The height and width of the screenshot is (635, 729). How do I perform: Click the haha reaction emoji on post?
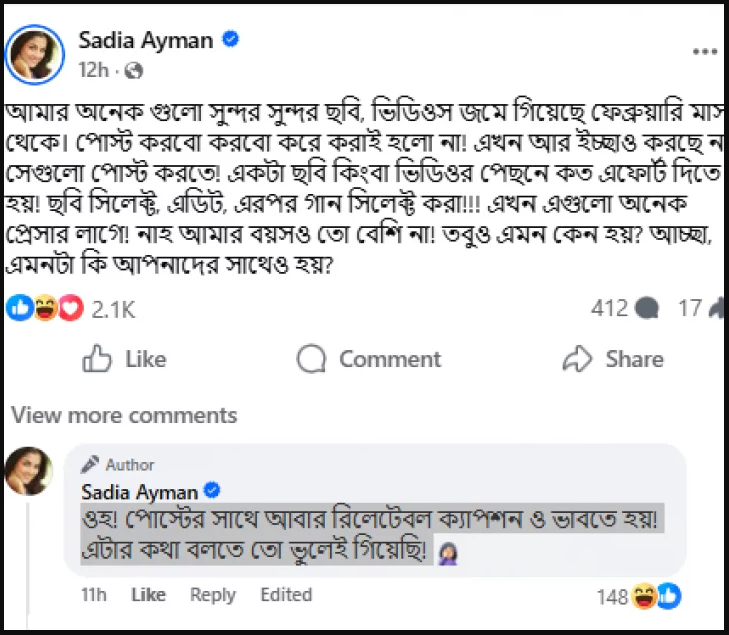45,309
